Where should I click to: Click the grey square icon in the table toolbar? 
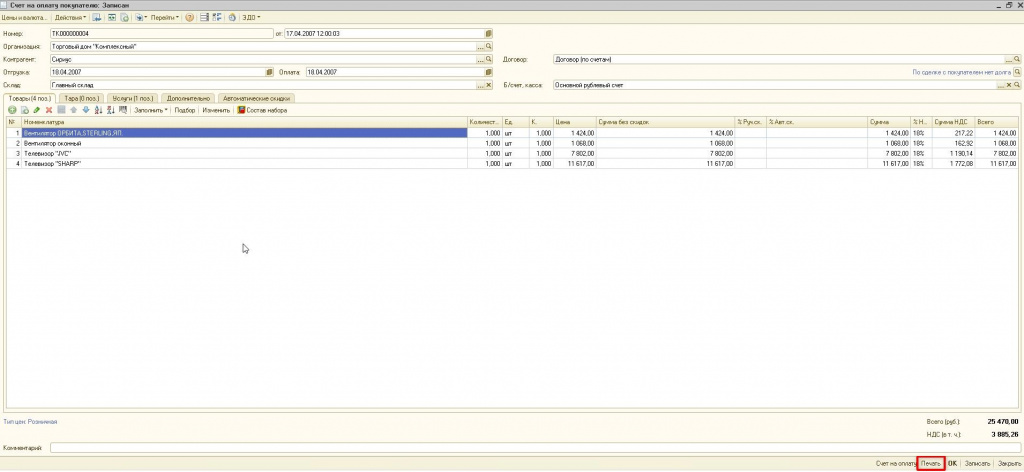coord(61,110)
